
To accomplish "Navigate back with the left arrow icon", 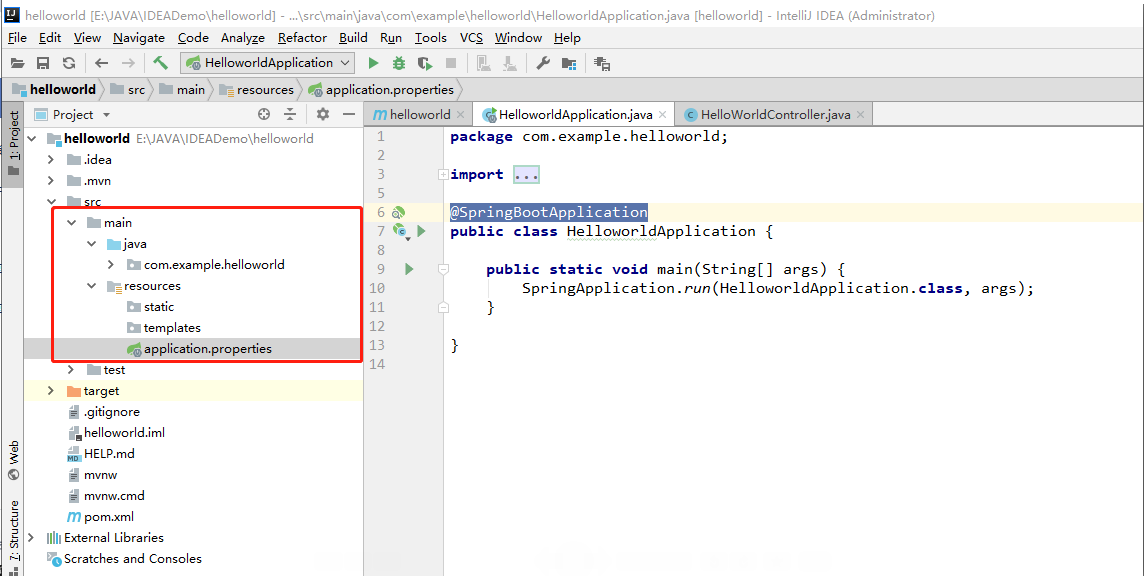I will [x=101, y=64].
